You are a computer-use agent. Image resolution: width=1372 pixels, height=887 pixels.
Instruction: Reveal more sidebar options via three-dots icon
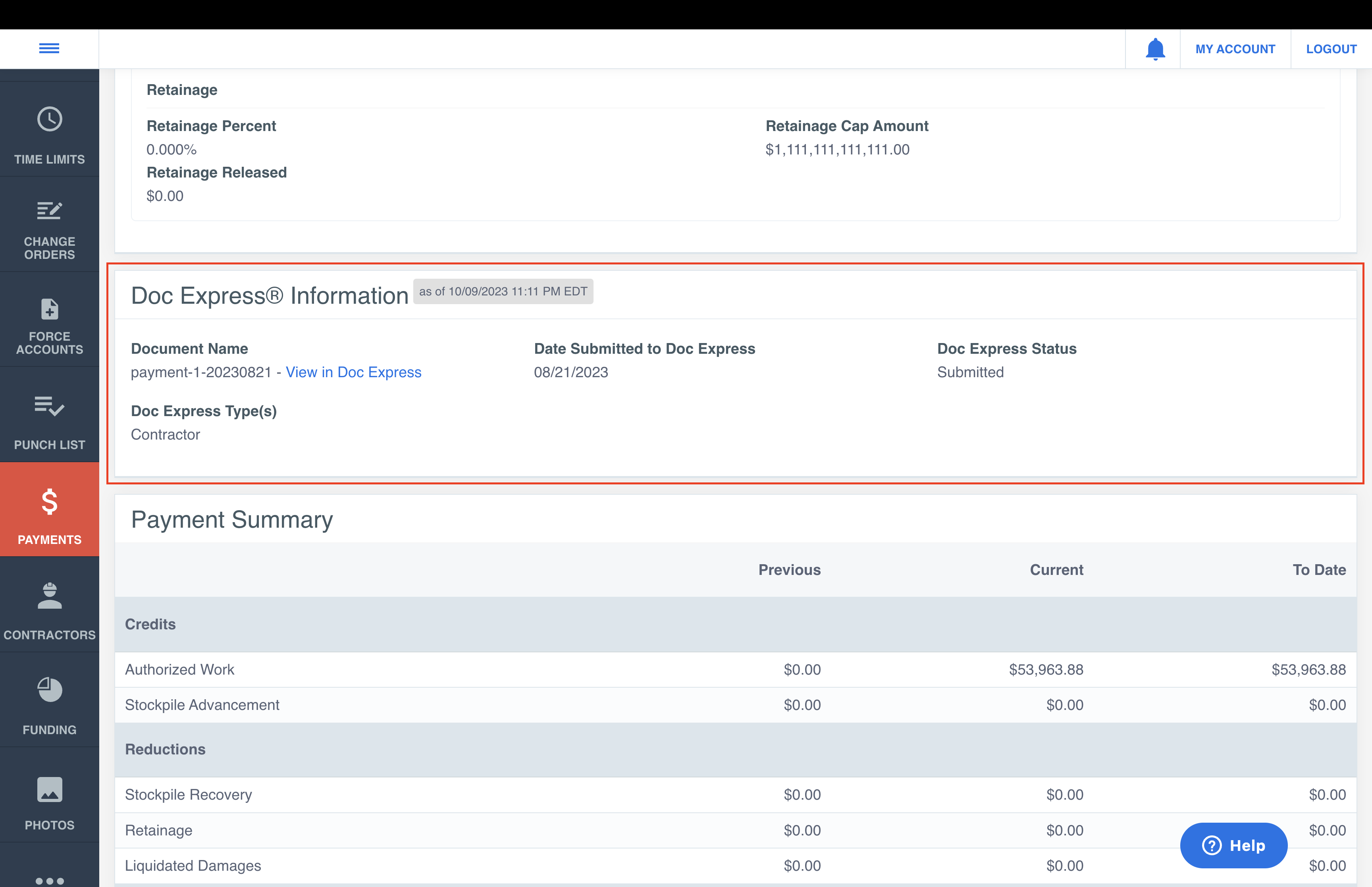pos(50,880)
